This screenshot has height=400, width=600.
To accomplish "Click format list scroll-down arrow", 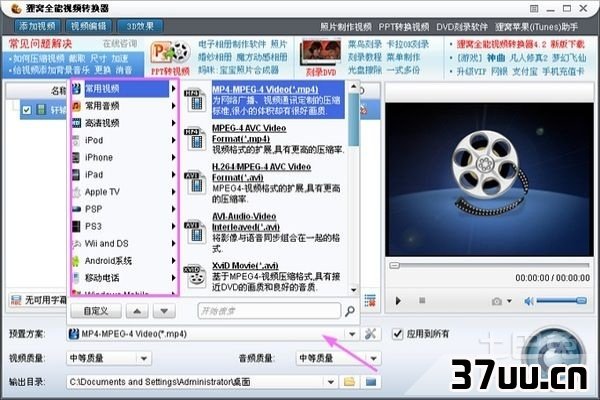I will click(354, 290).
